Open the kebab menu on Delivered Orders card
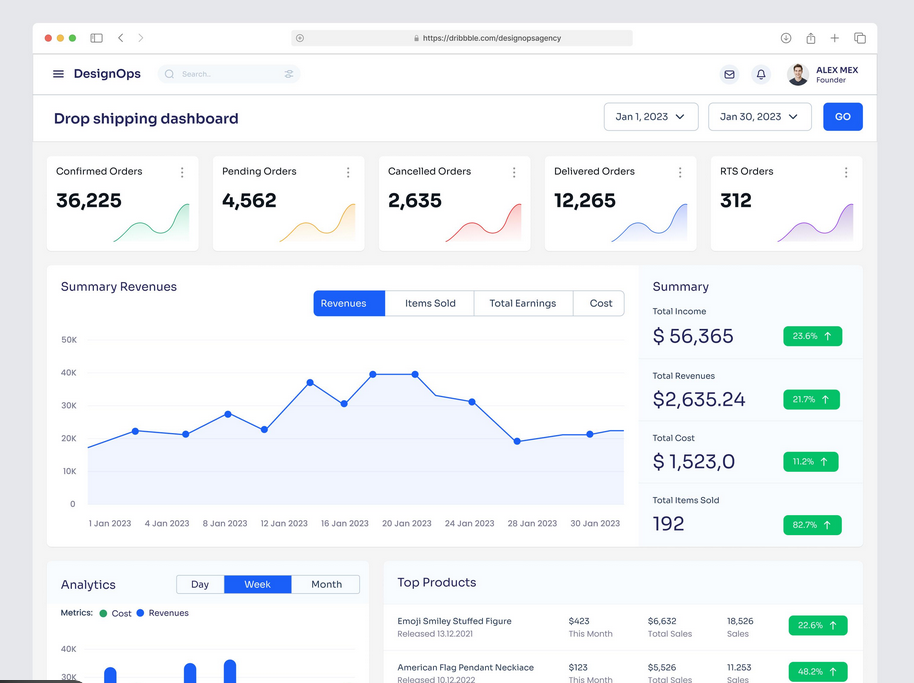 (x=679, y=171)
